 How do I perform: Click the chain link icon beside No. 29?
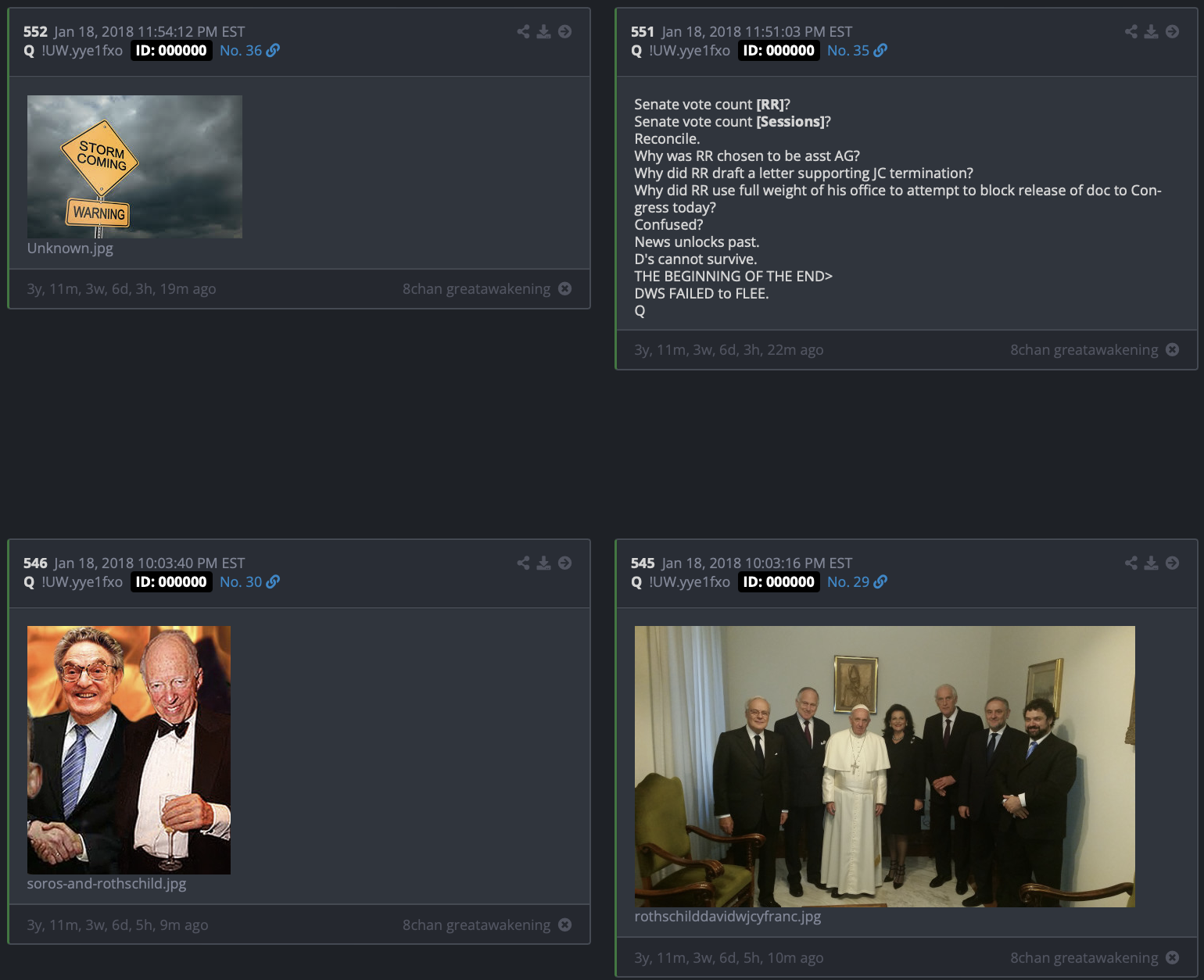(x=880, y=581)
